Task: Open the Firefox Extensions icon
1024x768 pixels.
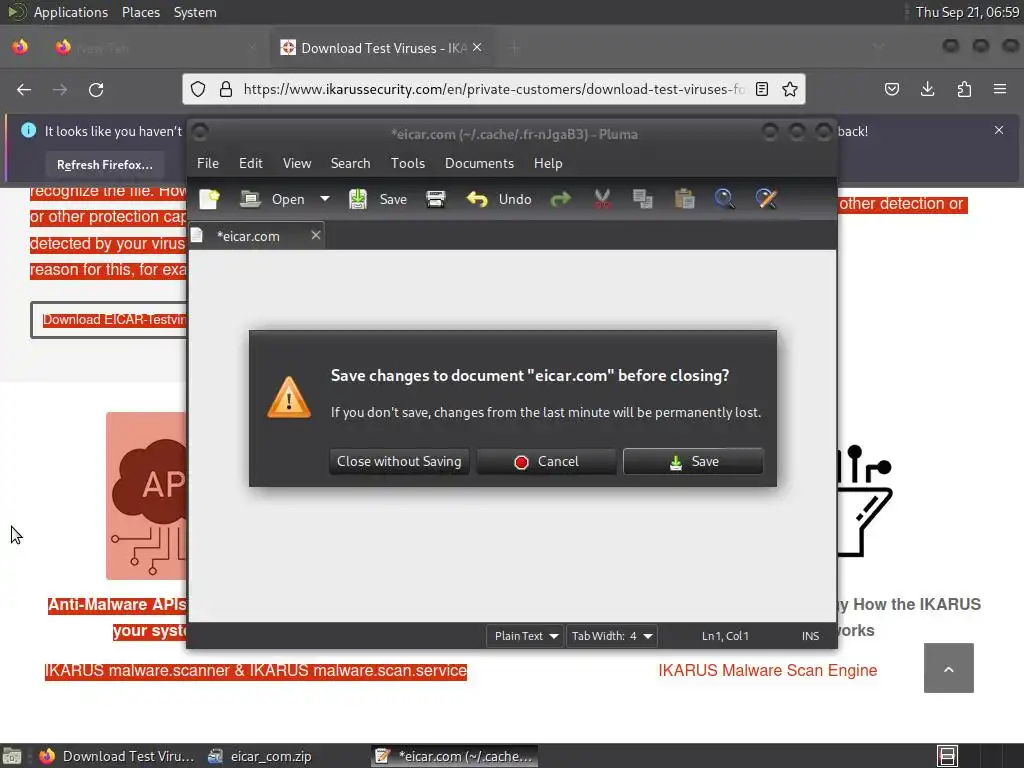Action: point(964,89)
